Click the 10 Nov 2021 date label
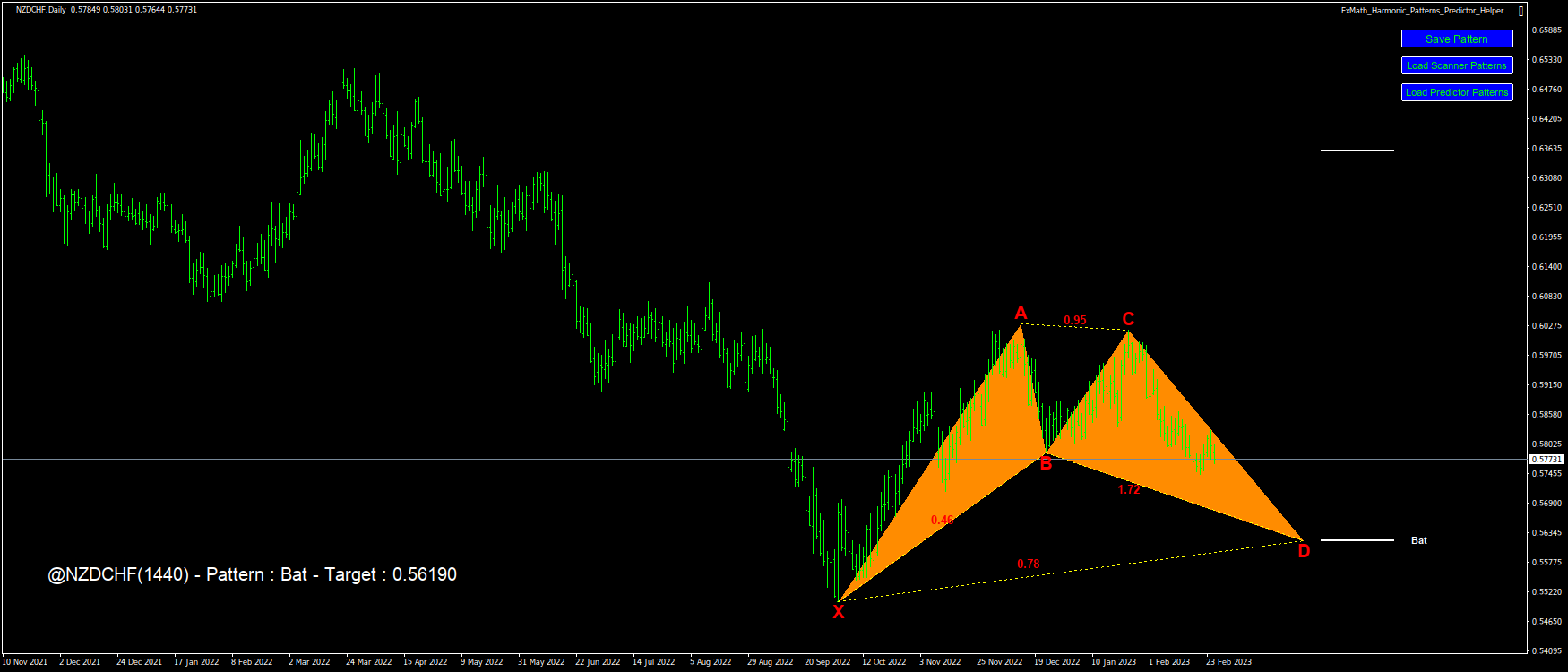1568x672 pixels. (25, 662)
